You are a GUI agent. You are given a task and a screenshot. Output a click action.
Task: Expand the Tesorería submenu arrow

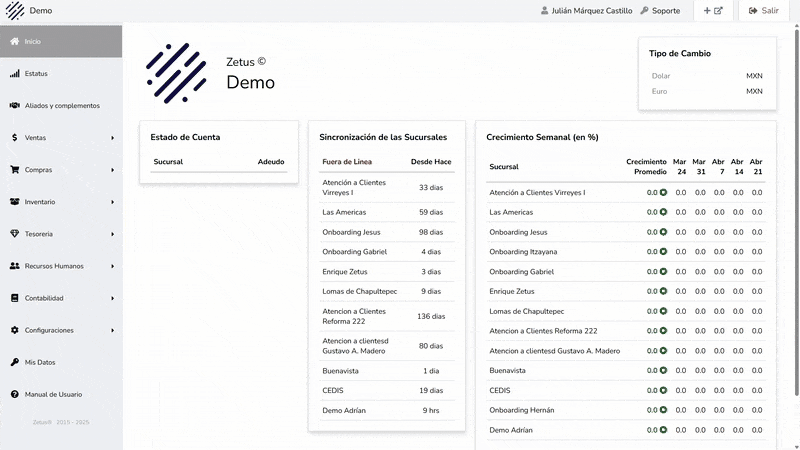[x=112, y=234]
